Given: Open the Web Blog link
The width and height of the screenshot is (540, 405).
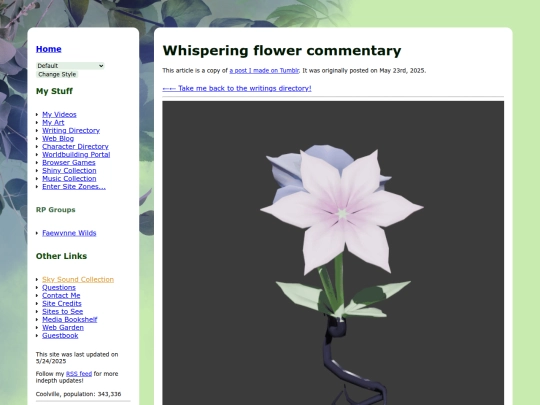Looking at the screenshot, I should [58, 138].
